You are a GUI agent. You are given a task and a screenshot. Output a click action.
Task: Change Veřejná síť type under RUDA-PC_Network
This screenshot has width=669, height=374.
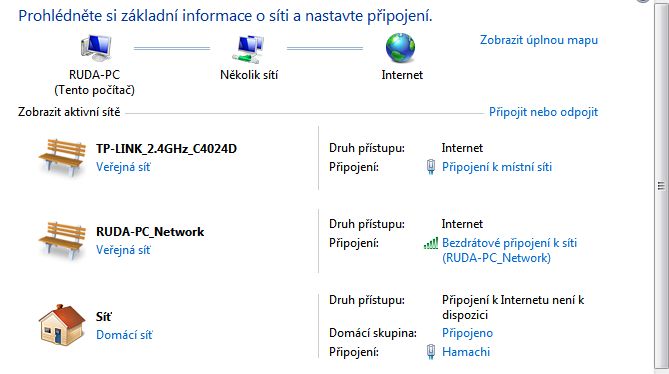(x=123, y=250)
